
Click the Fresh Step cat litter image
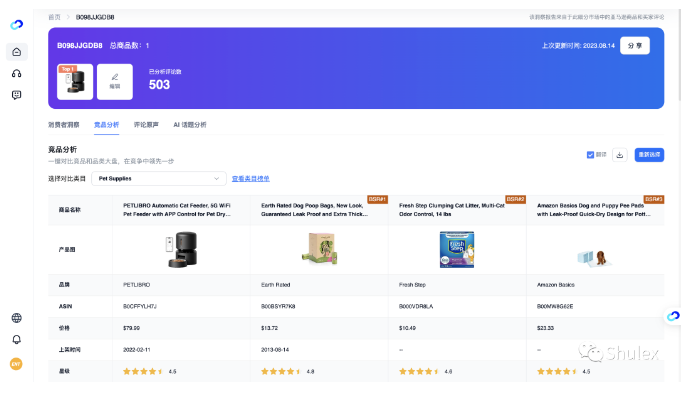(457, 249)
